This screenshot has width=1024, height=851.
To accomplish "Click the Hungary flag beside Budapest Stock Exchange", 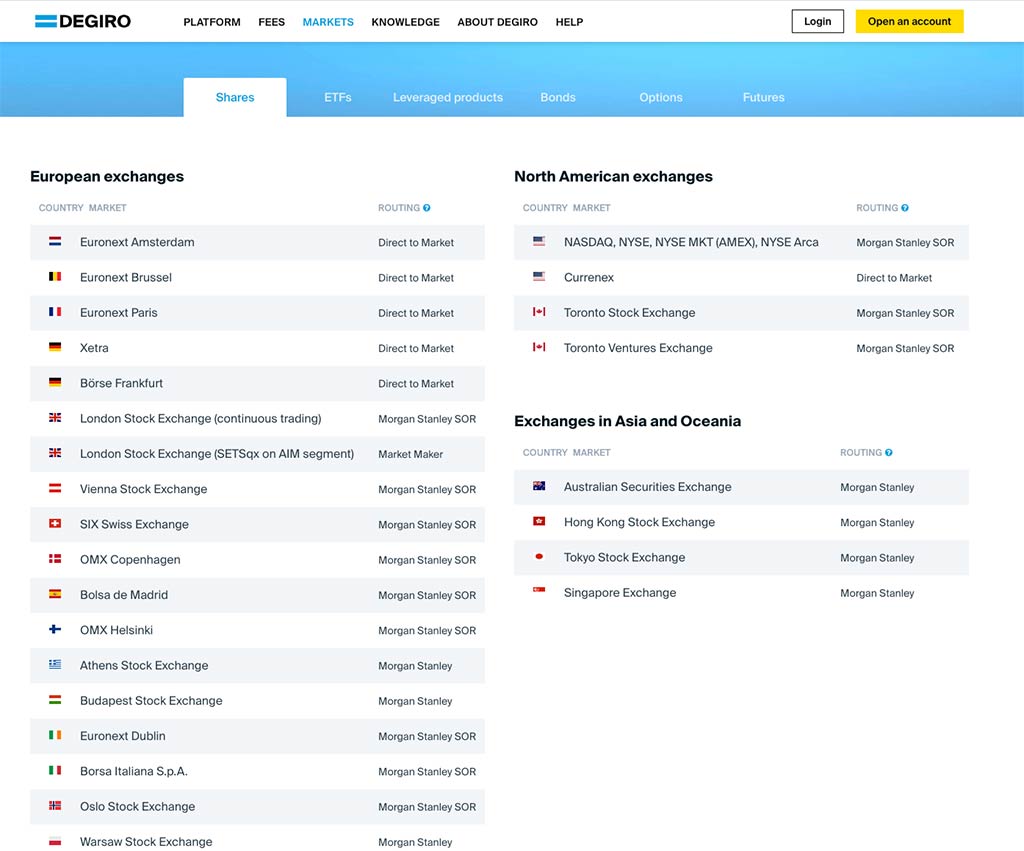I will pos(55,700).
